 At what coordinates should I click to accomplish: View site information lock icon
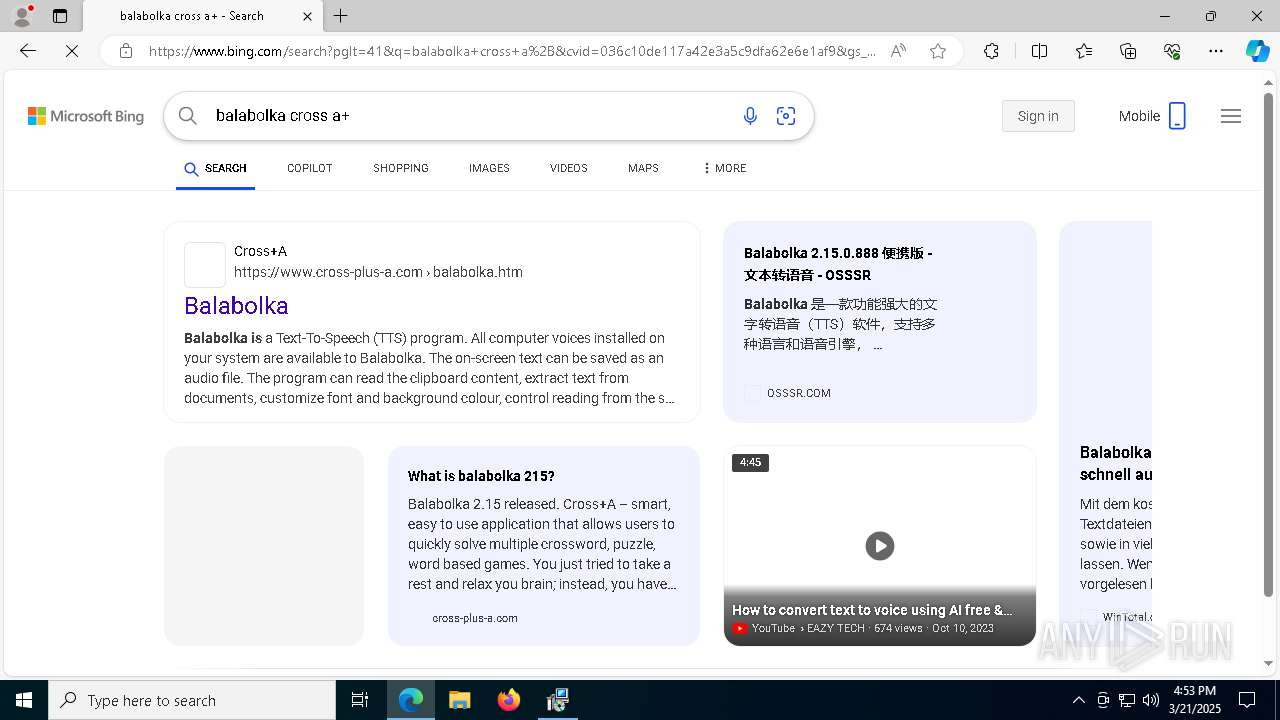tap(126, 51)
